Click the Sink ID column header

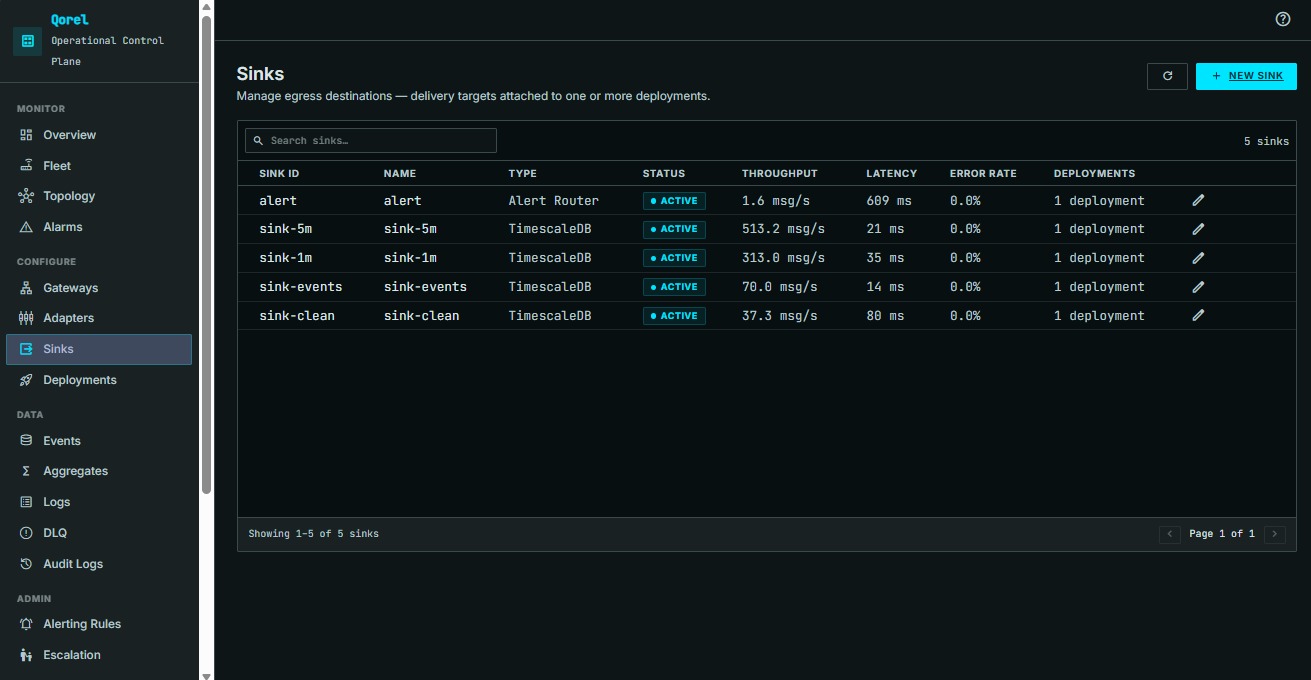coord(279,174)
